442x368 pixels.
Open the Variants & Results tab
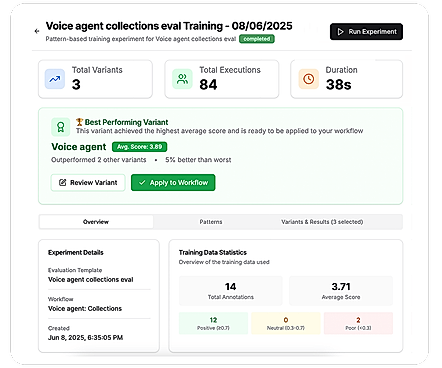(x=322, y=222)
